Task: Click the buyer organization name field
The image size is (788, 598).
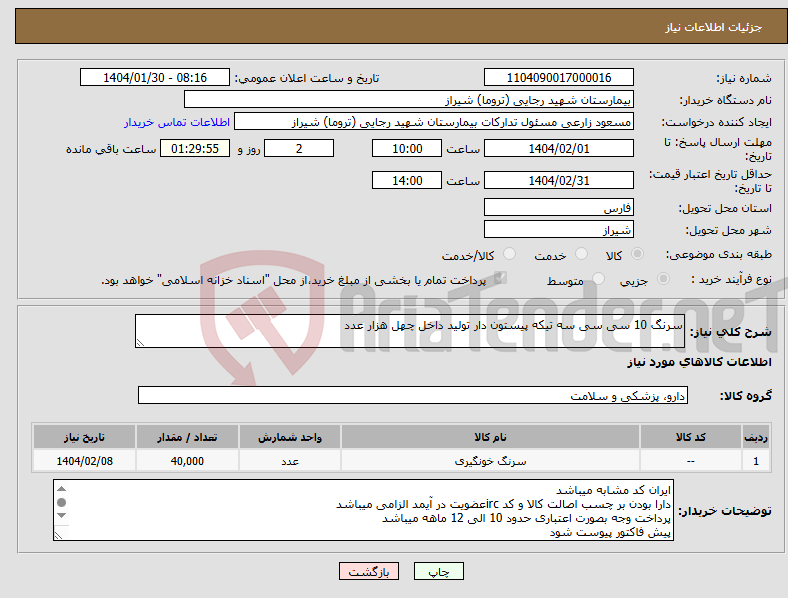Action: pos(409,99)
